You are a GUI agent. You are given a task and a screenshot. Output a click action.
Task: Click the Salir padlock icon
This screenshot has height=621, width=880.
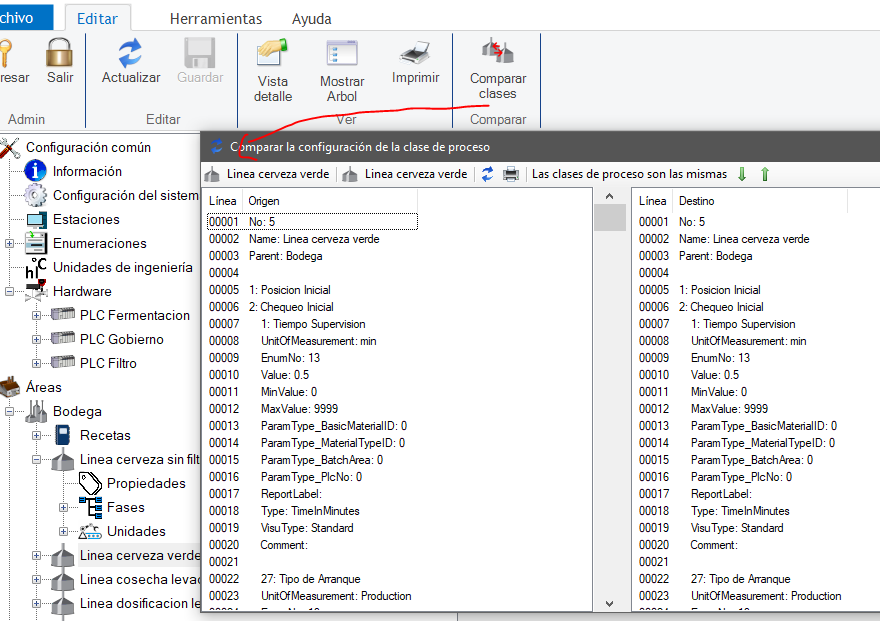[60, 53]
